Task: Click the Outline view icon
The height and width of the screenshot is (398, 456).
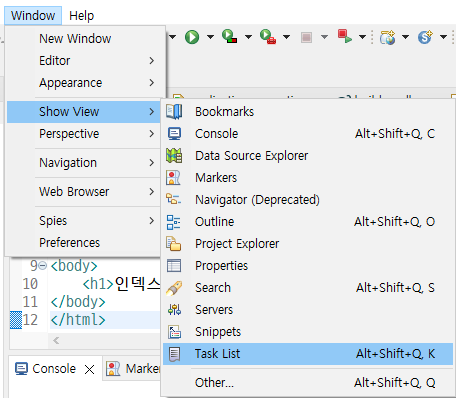Action: tap(173, 222)
